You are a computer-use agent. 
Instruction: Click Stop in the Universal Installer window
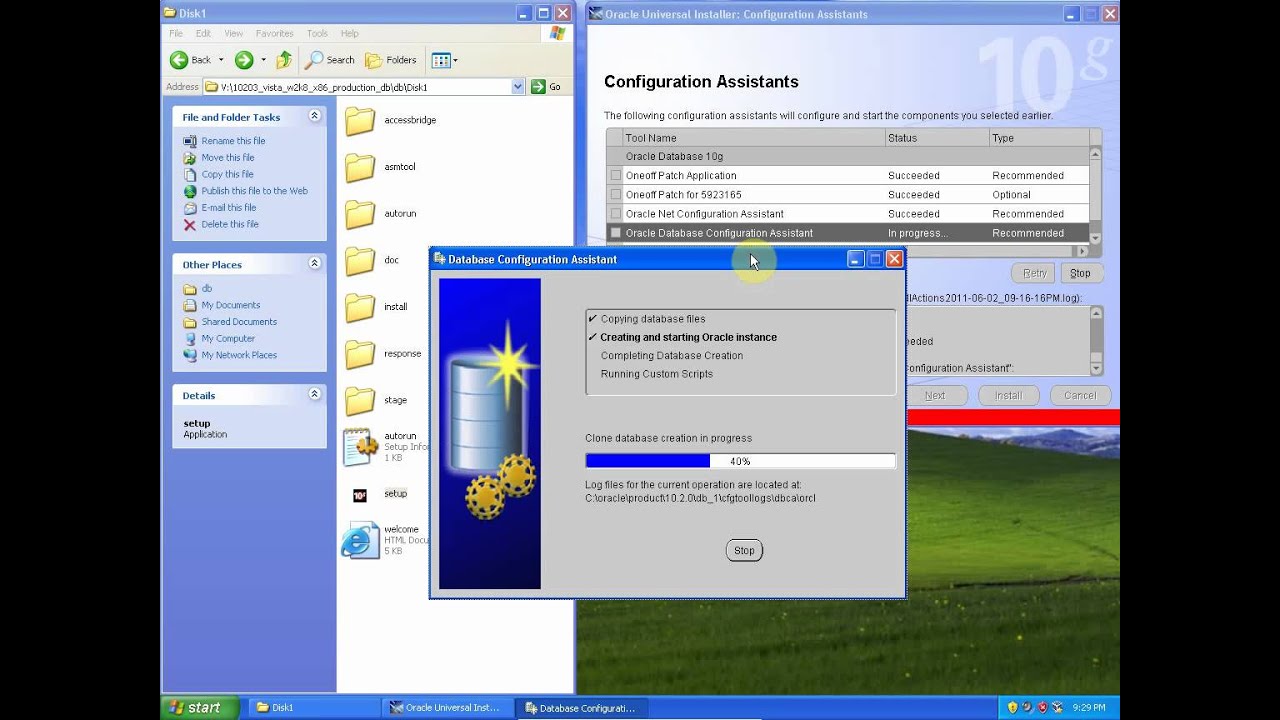pos(1080,273)
